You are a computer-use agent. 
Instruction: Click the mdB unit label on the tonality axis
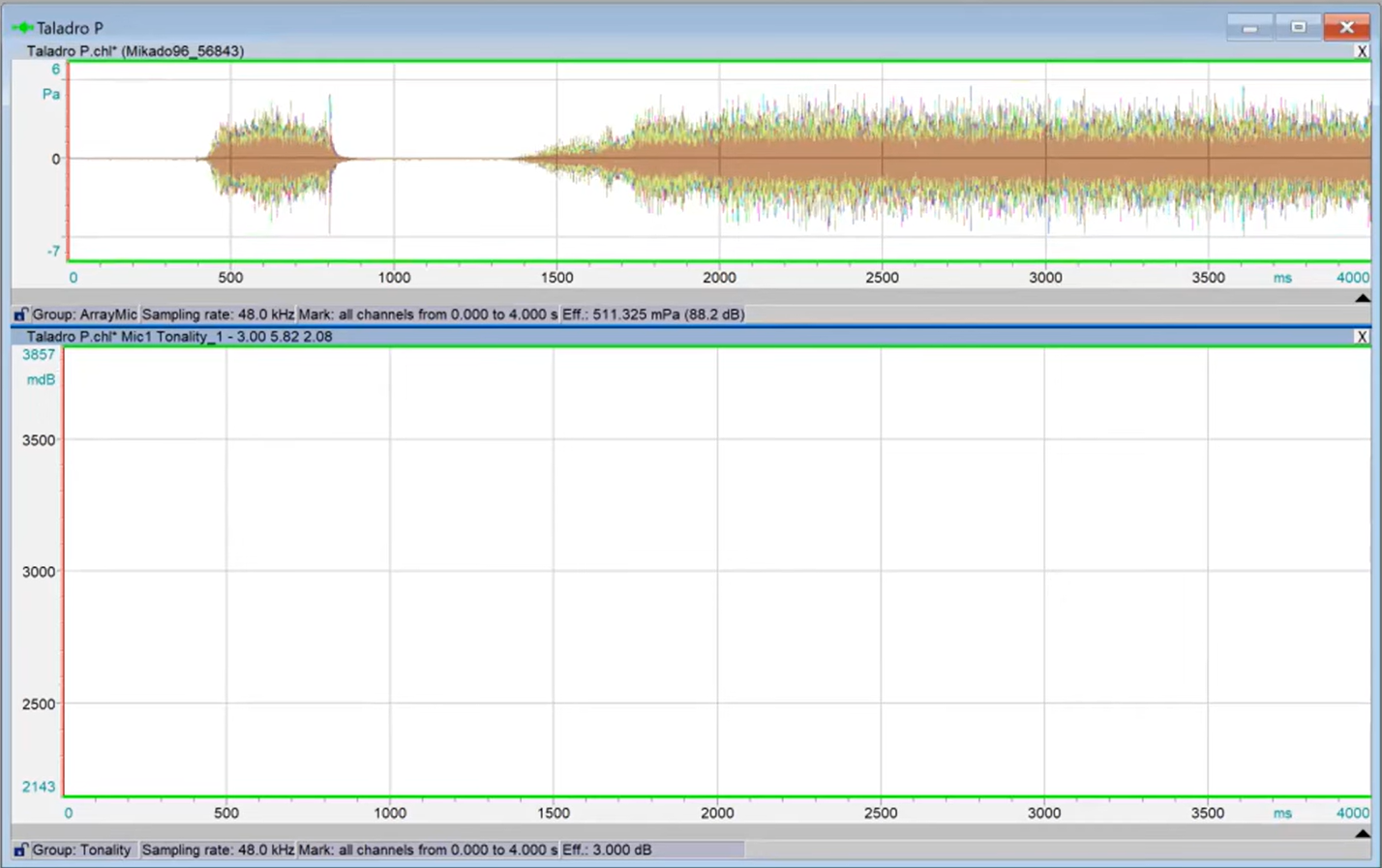[41, 379]
